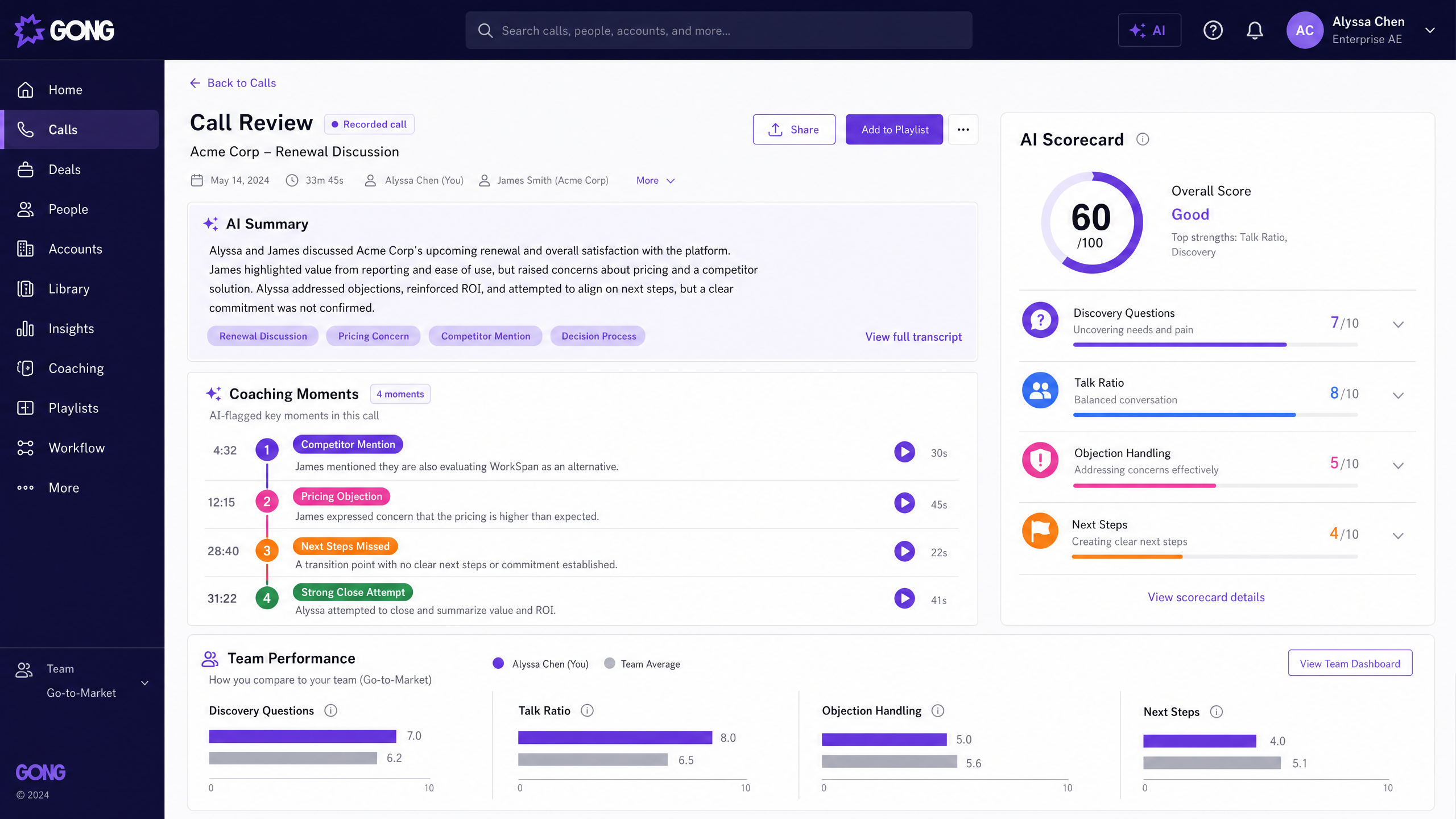Image resolution: width=1456 pixels, height=819 pixels.
Task: Expand the Objection Handling score row
Action: click(x=1398, y=466)
